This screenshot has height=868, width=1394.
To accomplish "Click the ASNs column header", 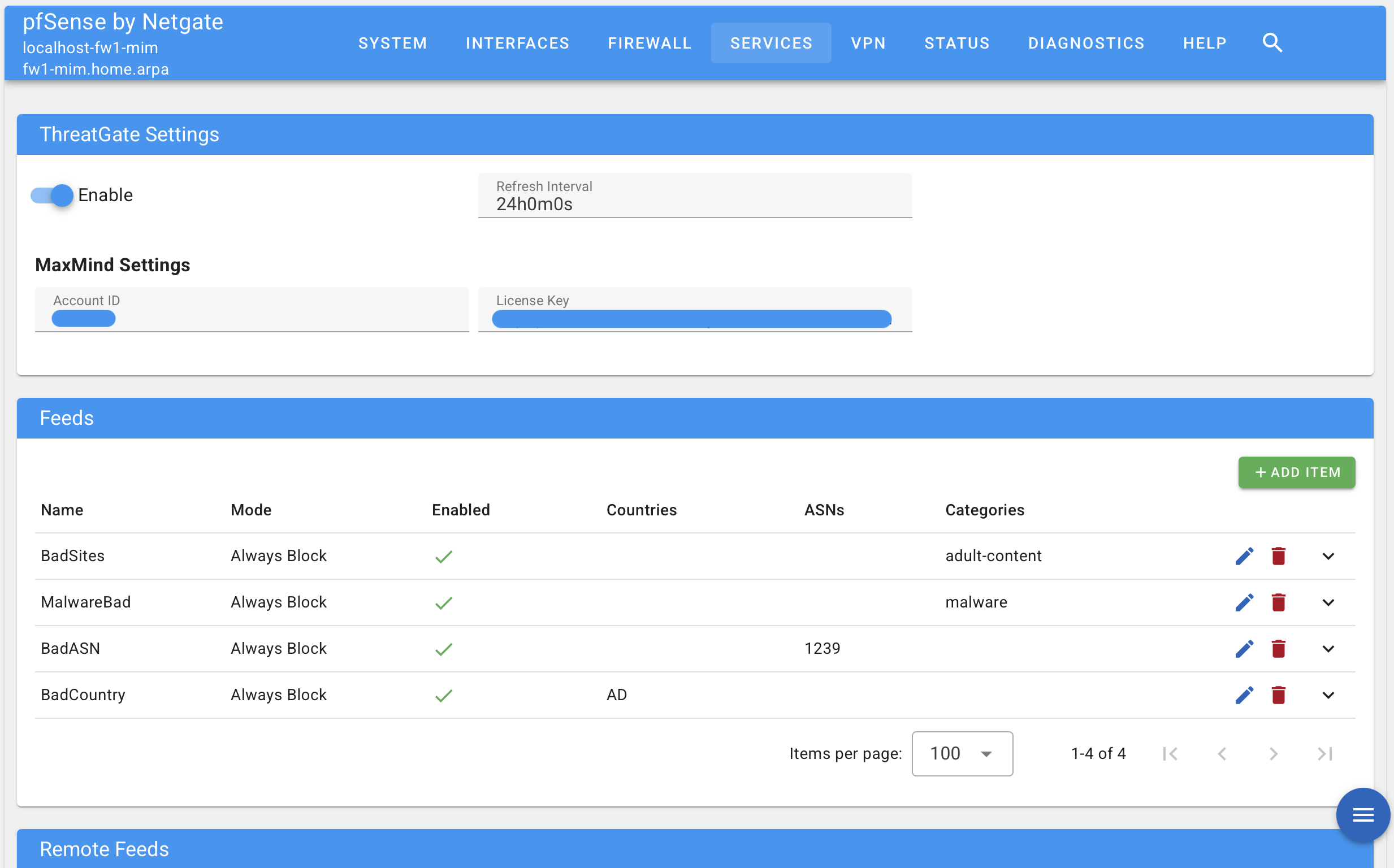I will (x=824, y=510).
